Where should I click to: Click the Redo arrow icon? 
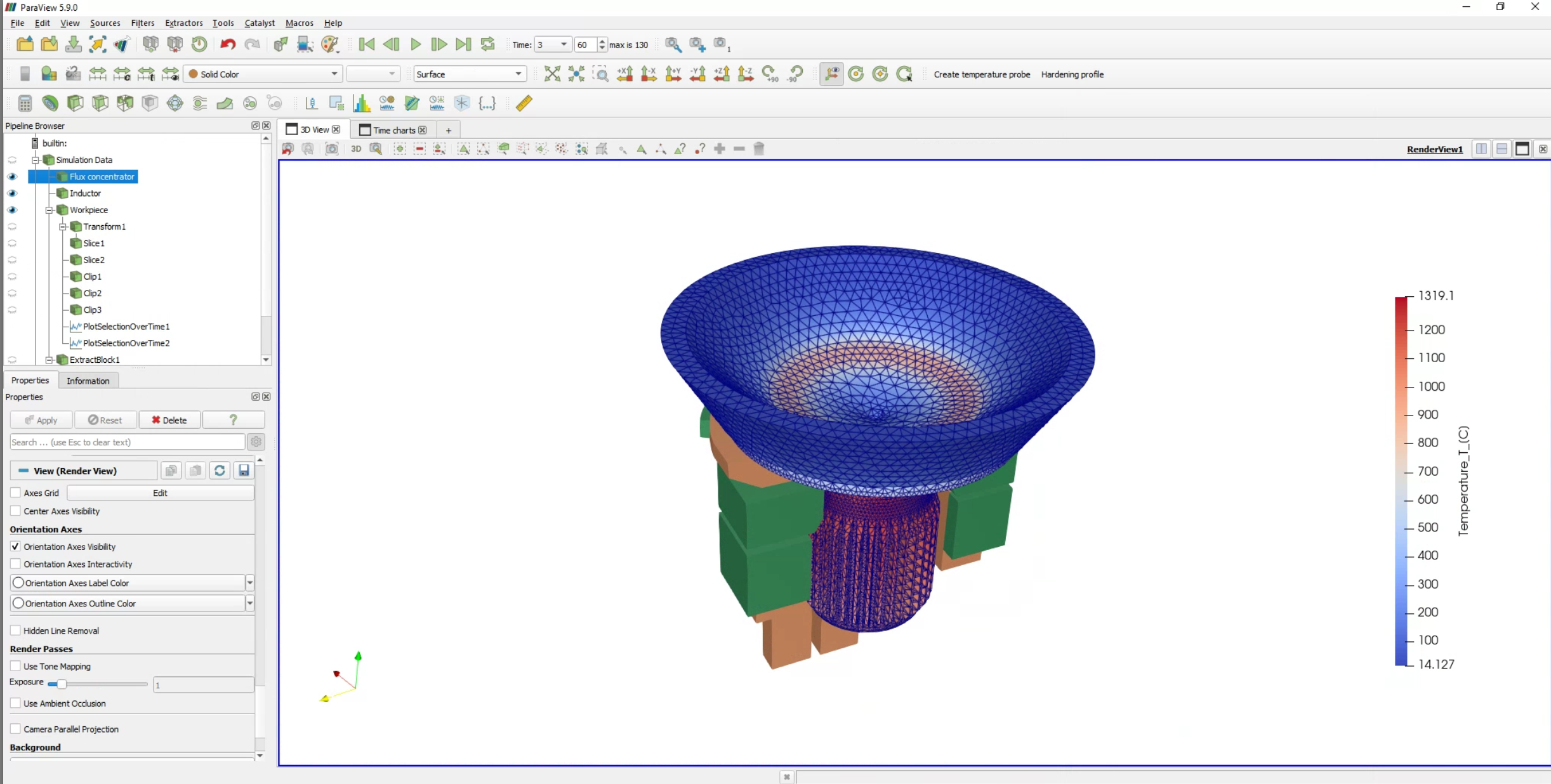pyautogui.click(x=252, y=44)
